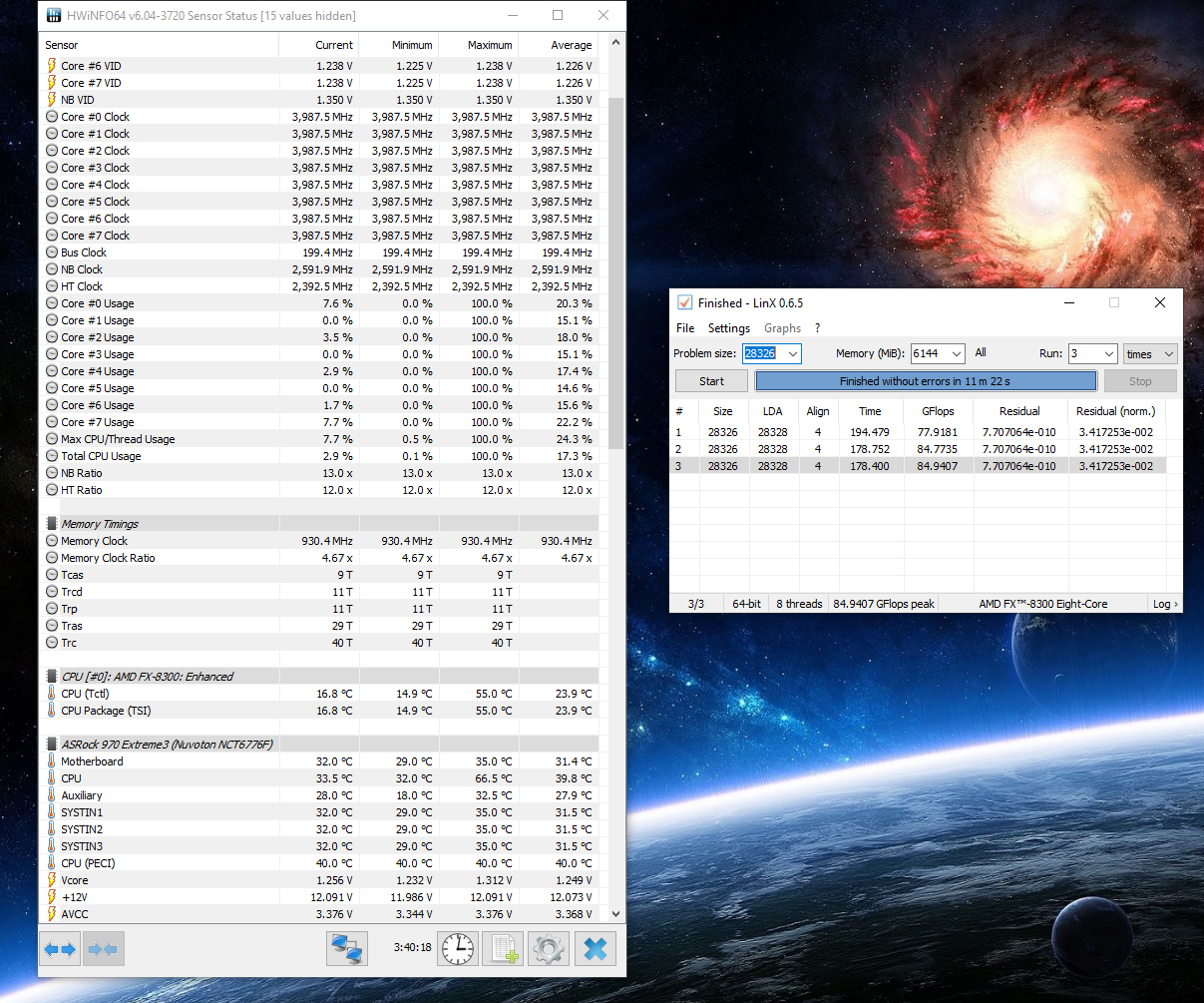Open the Problem size dropdown in LinX
Image resolution: width=1204 pixels, height=1003 pixels.
point(792,354)
